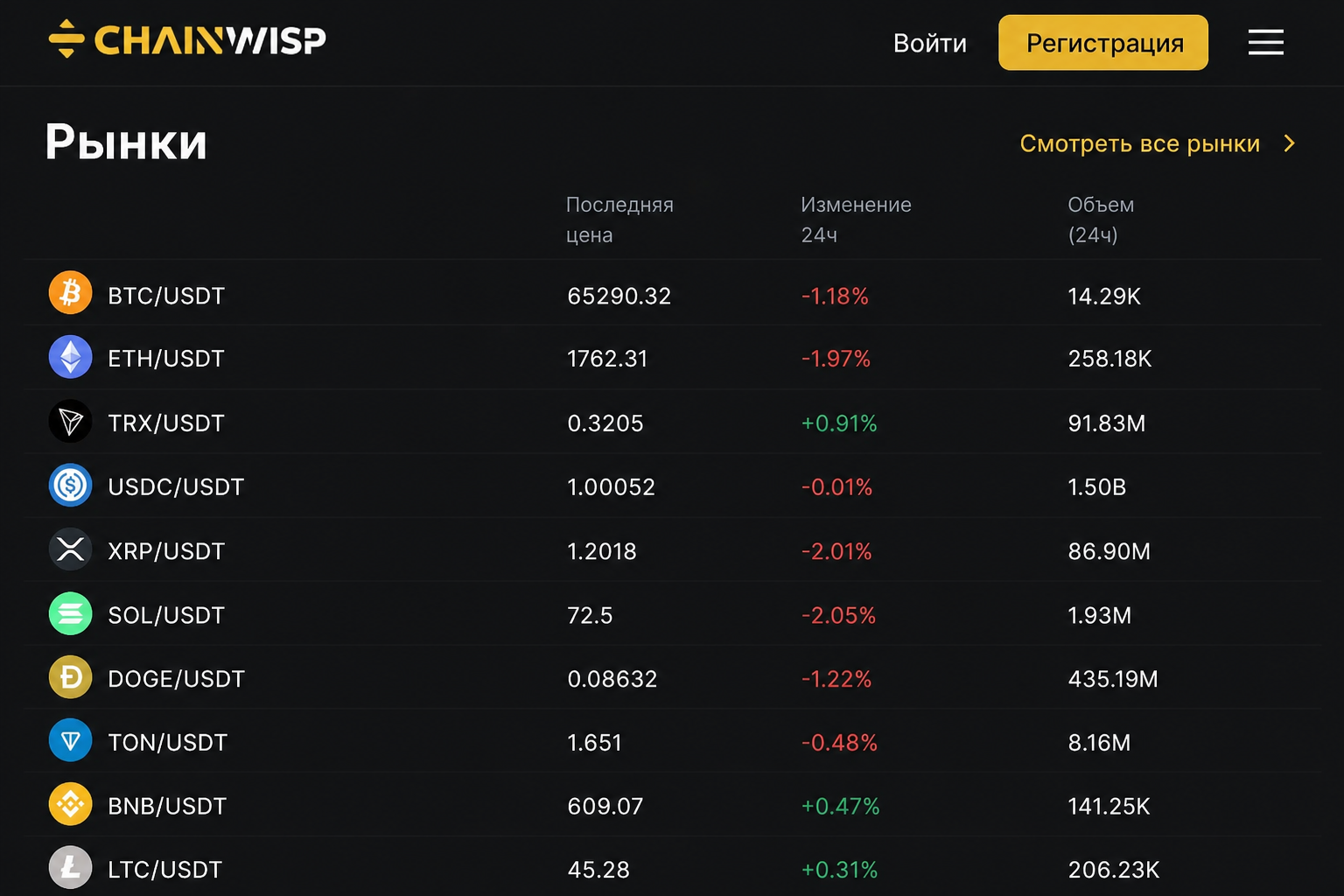This screenshot has width=1344, height=896.
Task: Click the TON volume 8.16M
Action: coord(1099,743)
